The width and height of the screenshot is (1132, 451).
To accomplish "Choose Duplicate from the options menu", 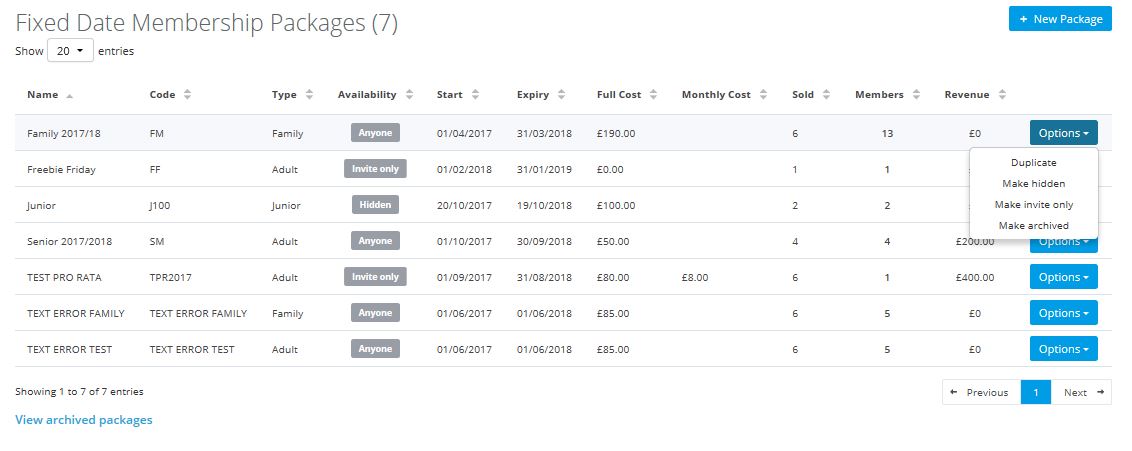I will coord(1033,162).
